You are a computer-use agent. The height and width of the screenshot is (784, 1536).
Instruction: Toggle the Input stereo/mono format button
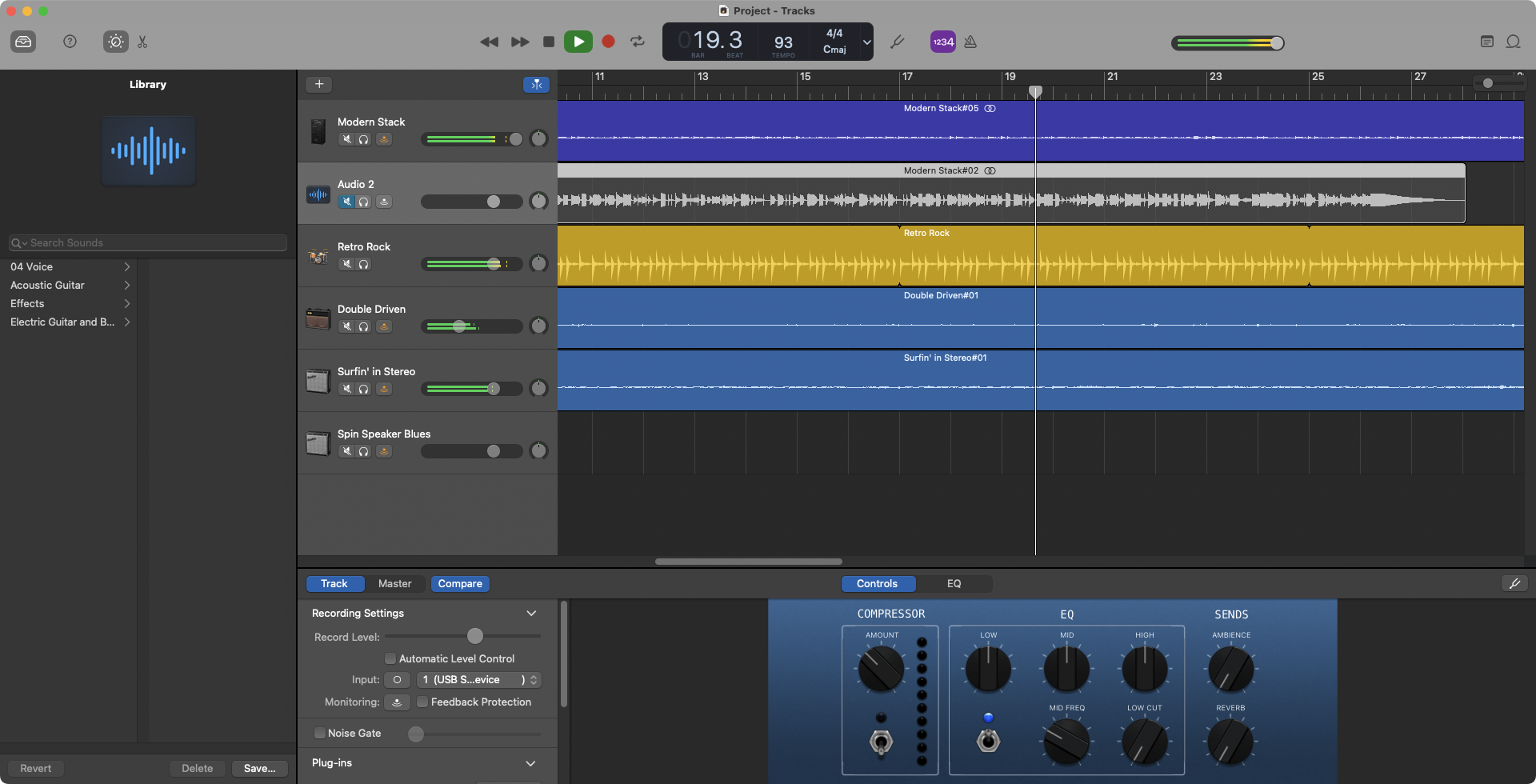click(x=397, y=679)
